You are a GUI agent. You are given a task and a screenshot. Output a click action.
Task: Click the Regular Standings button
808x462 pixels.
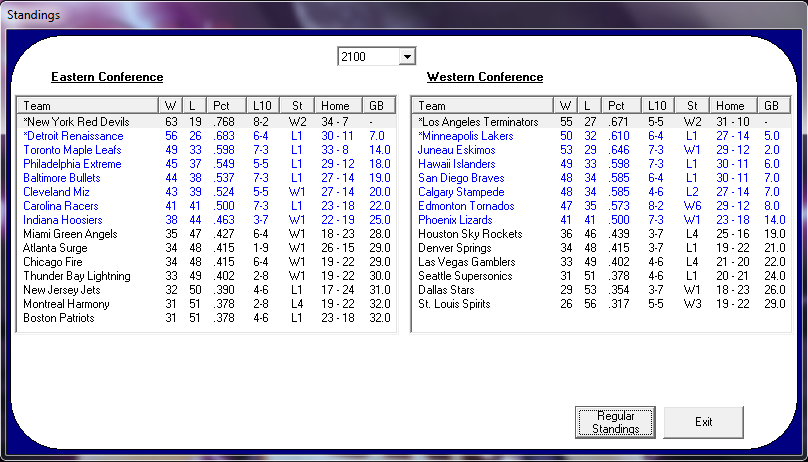coord(616,422)
